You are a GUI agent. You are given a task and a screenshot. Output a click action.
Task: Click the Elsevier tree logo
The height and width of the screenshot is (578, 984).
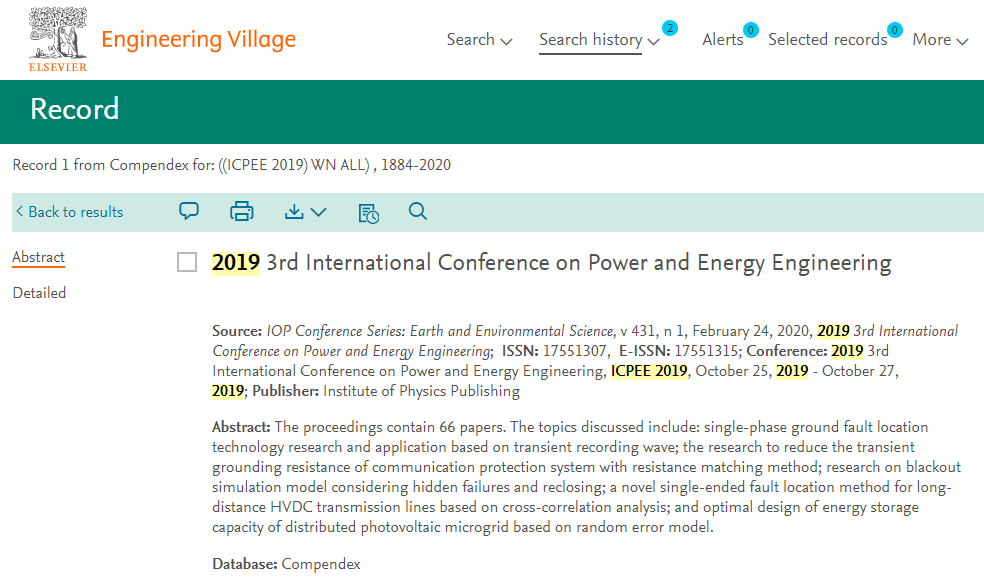point(58,39)
